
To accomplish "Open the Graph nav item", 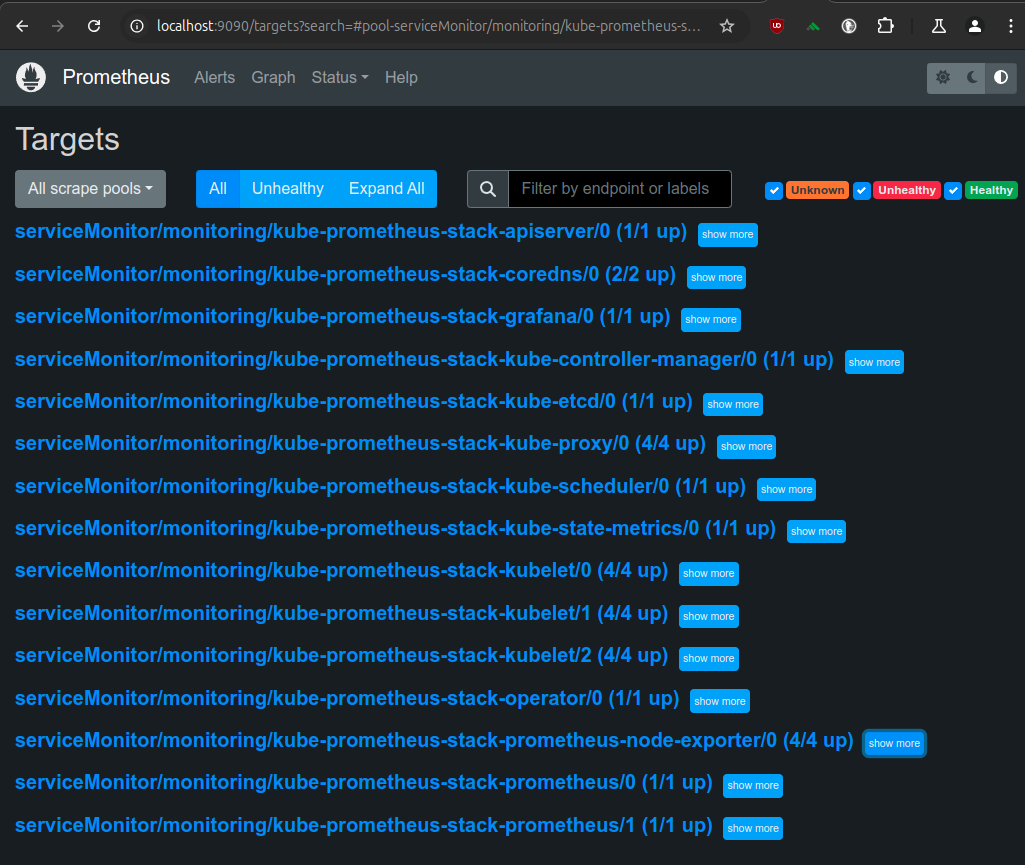I will 273,77.
